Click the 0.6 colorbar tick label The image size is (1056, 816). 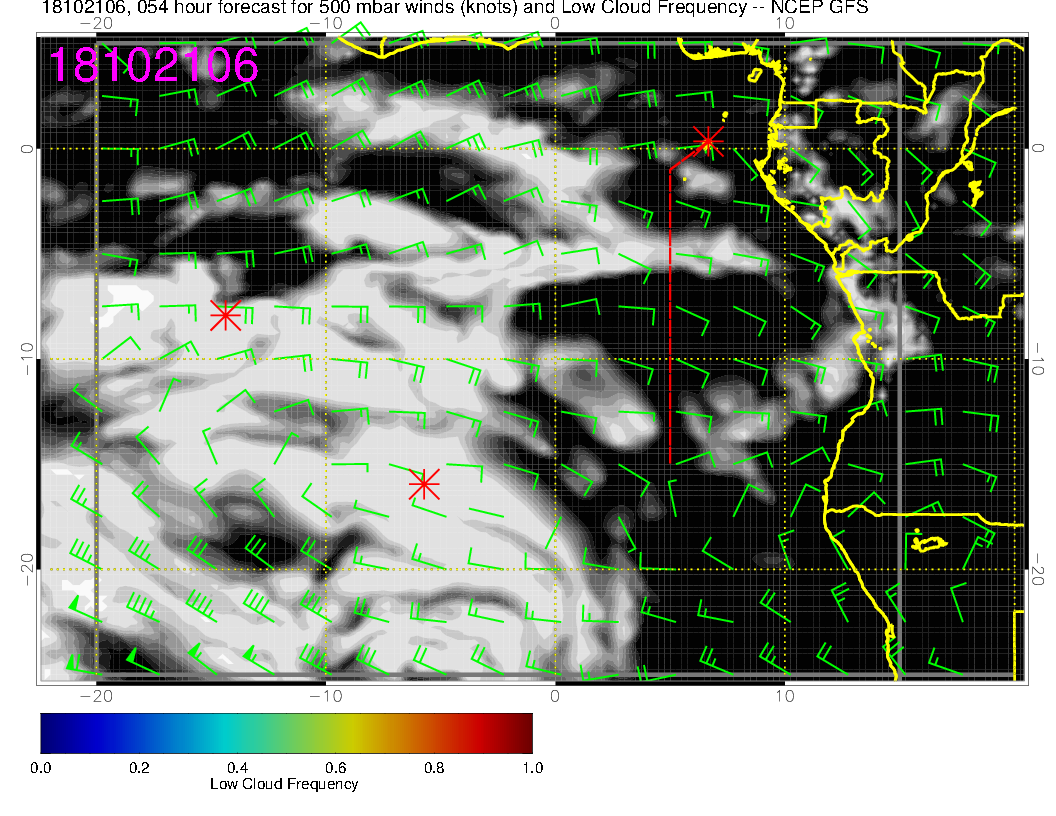335,768
